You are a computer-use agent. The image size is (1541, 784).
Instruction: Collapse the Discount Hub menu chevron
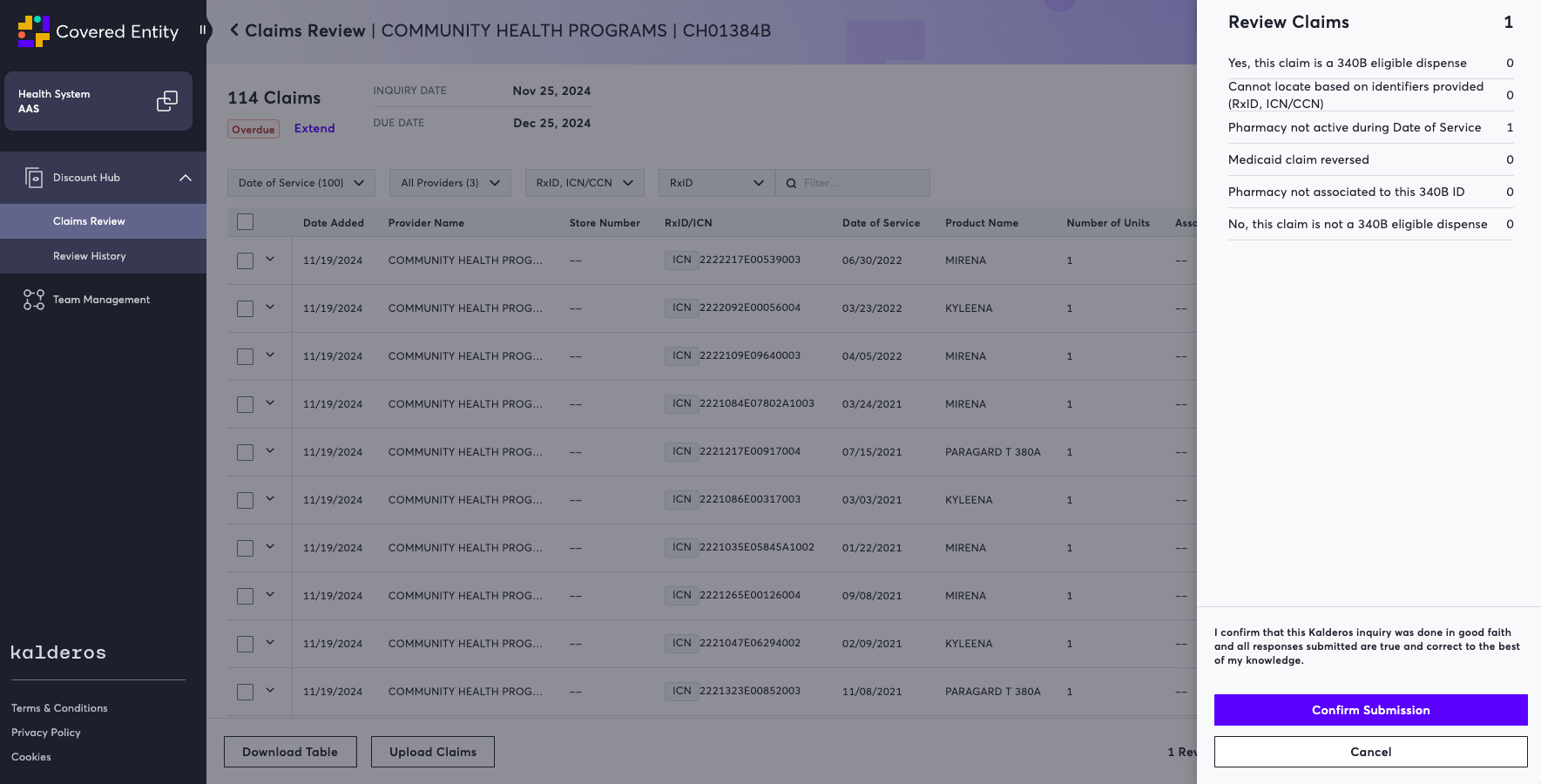pos(186,178)
